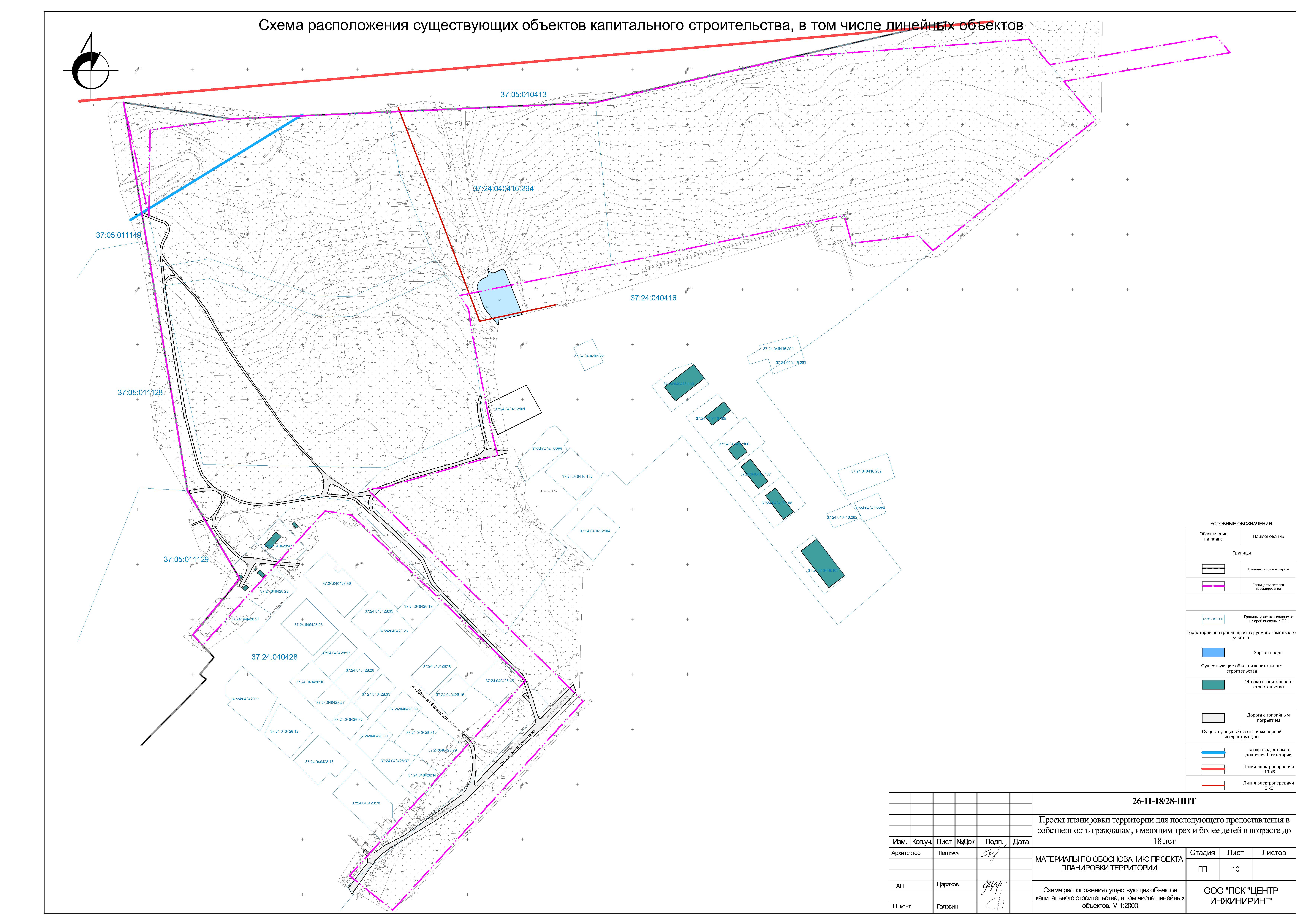Click the parcel label 37:24:040416:102
This screenshot has height=924, width=1307.
[577, 476]
